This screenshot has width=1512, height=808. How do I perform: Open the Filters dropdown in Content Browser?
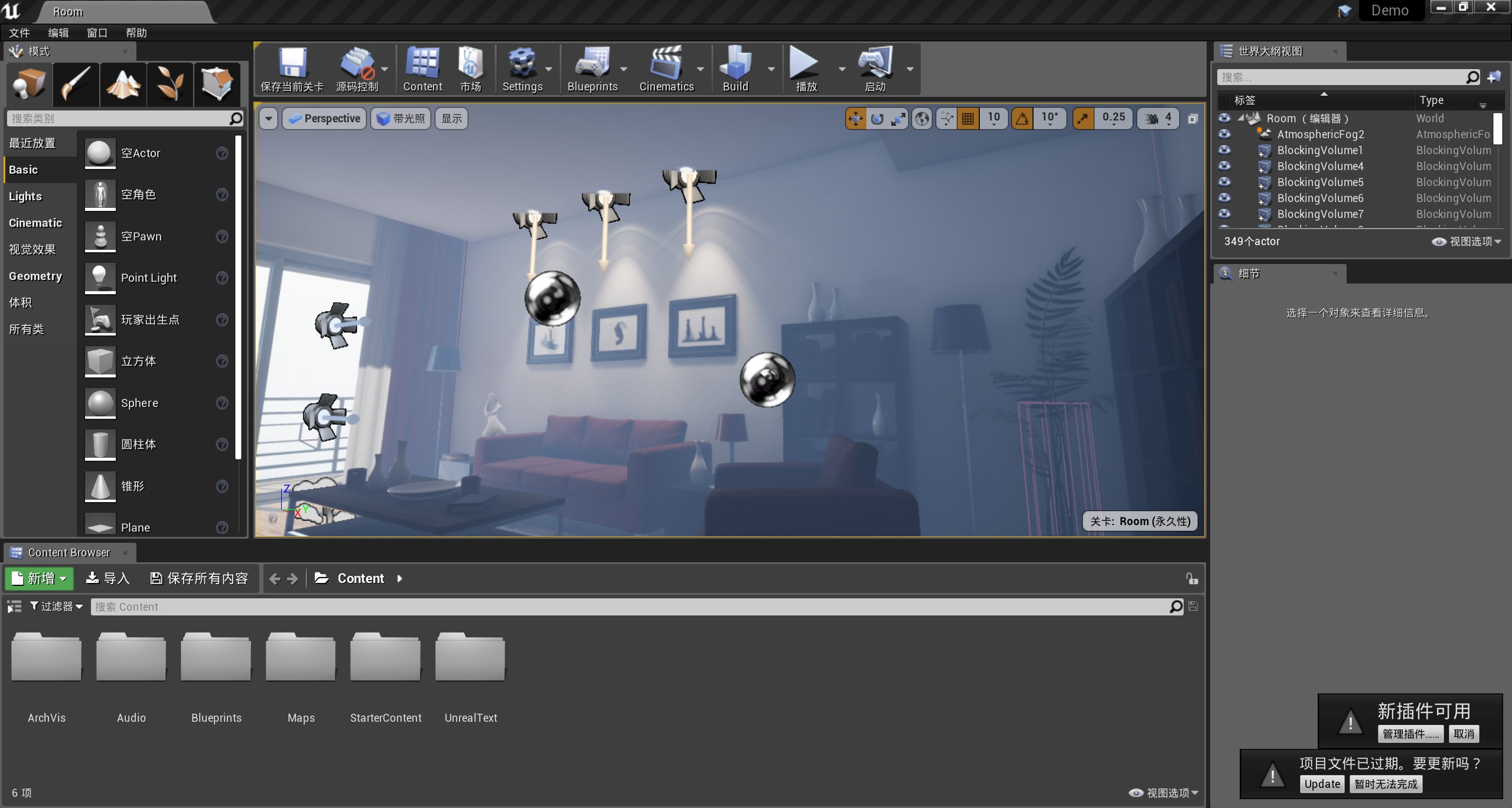coord(57,607)
